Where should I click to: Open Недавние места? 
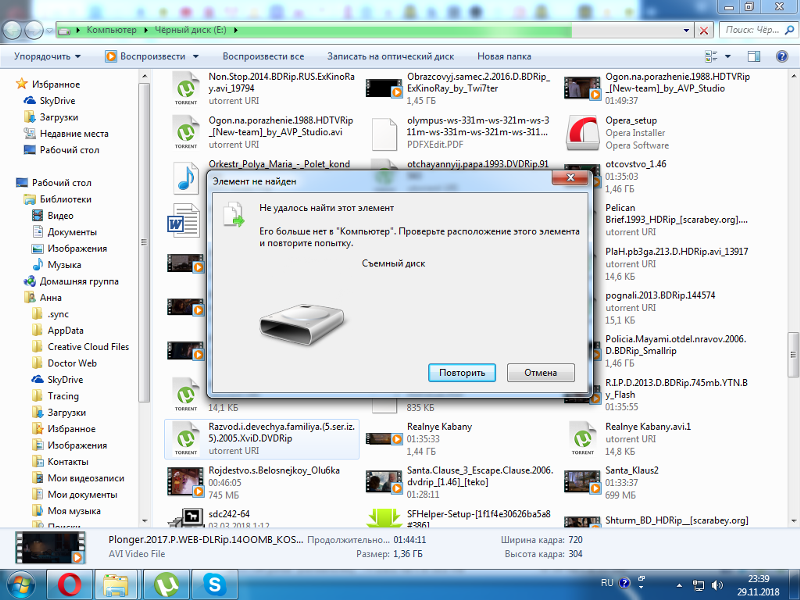tap(74, 133)
